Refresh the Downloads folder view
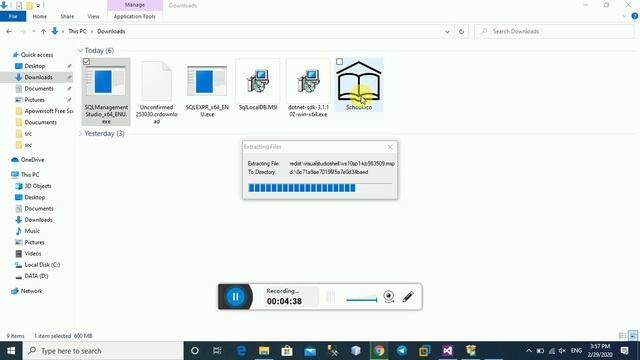 click(461, 31)
